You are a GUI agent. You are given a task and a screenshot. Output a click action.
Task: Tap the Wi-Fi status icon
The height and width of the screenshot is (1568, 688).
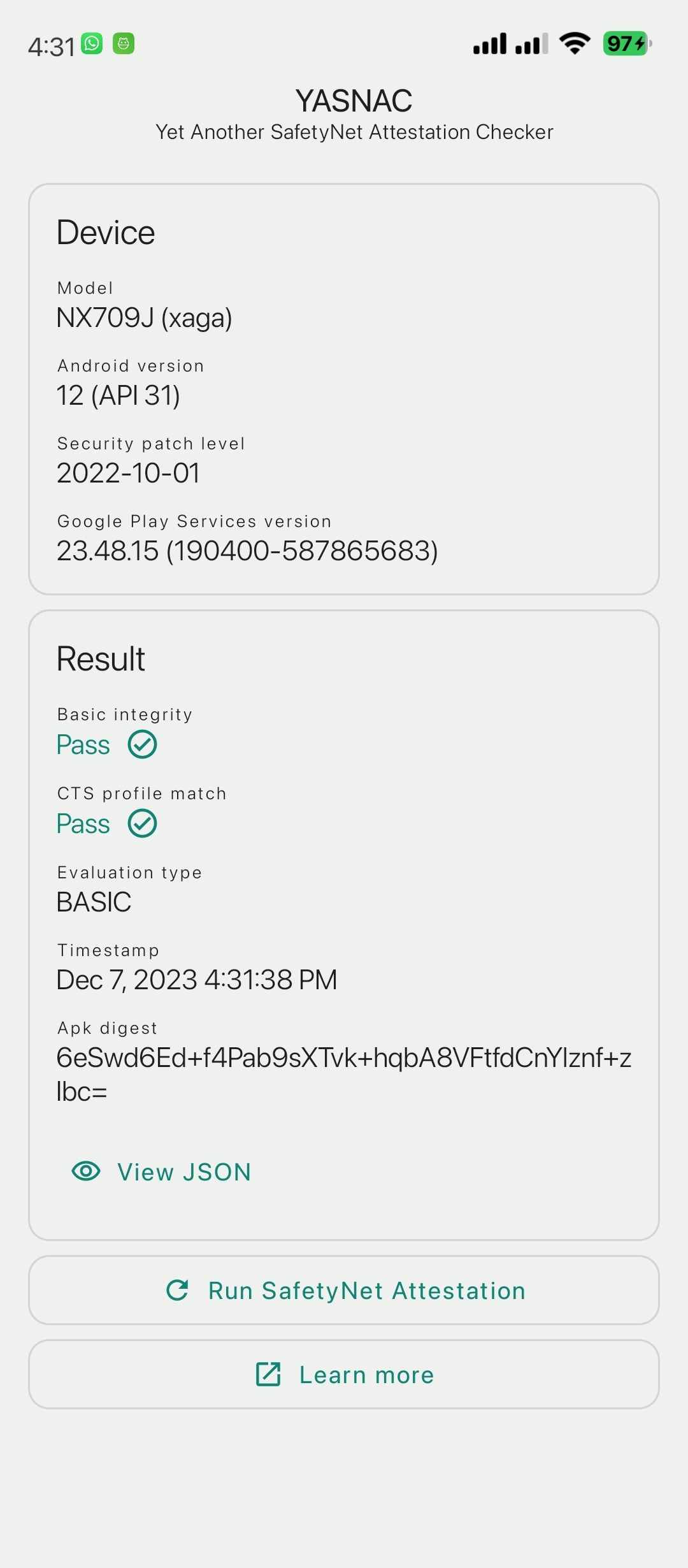pos(575,43)
